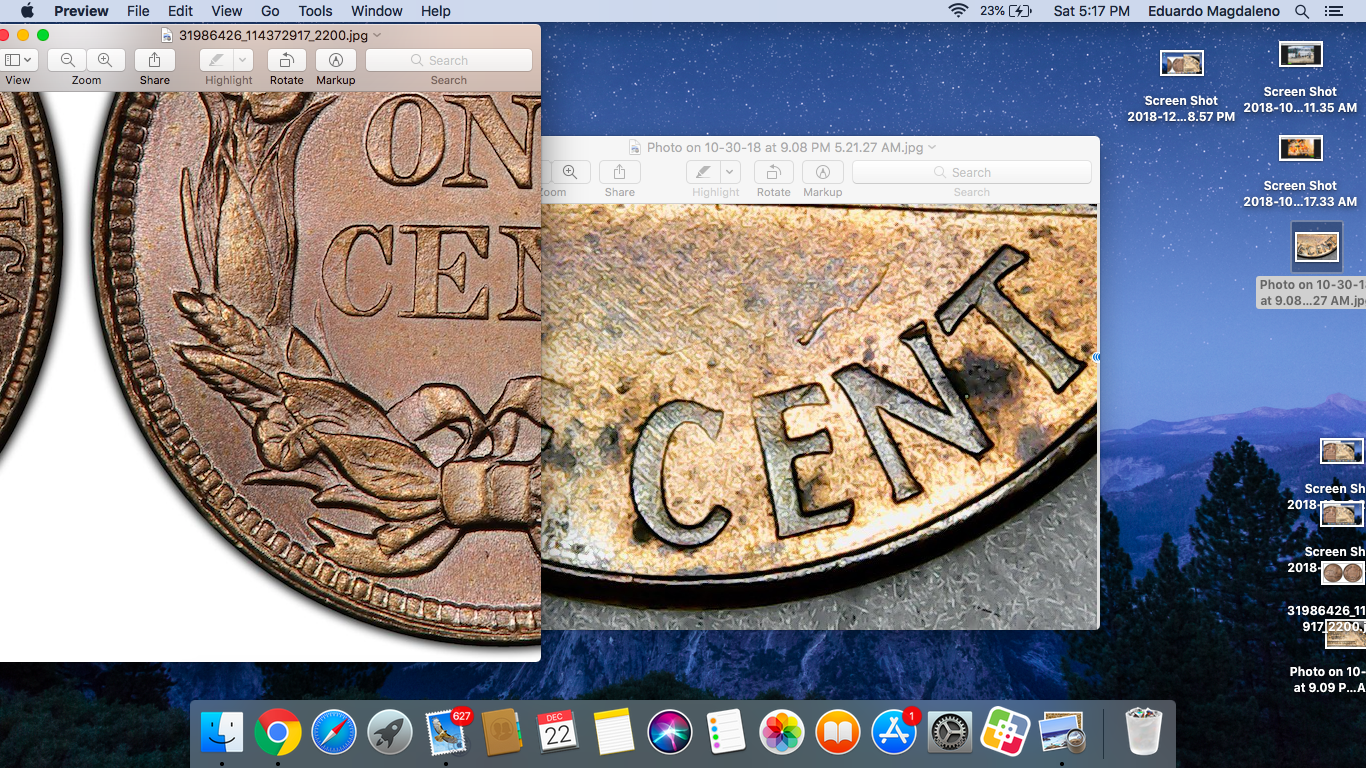The image size is (1366, 768).
Task: Zoom out in the 31986426 image window
Action: coord(67,60)
